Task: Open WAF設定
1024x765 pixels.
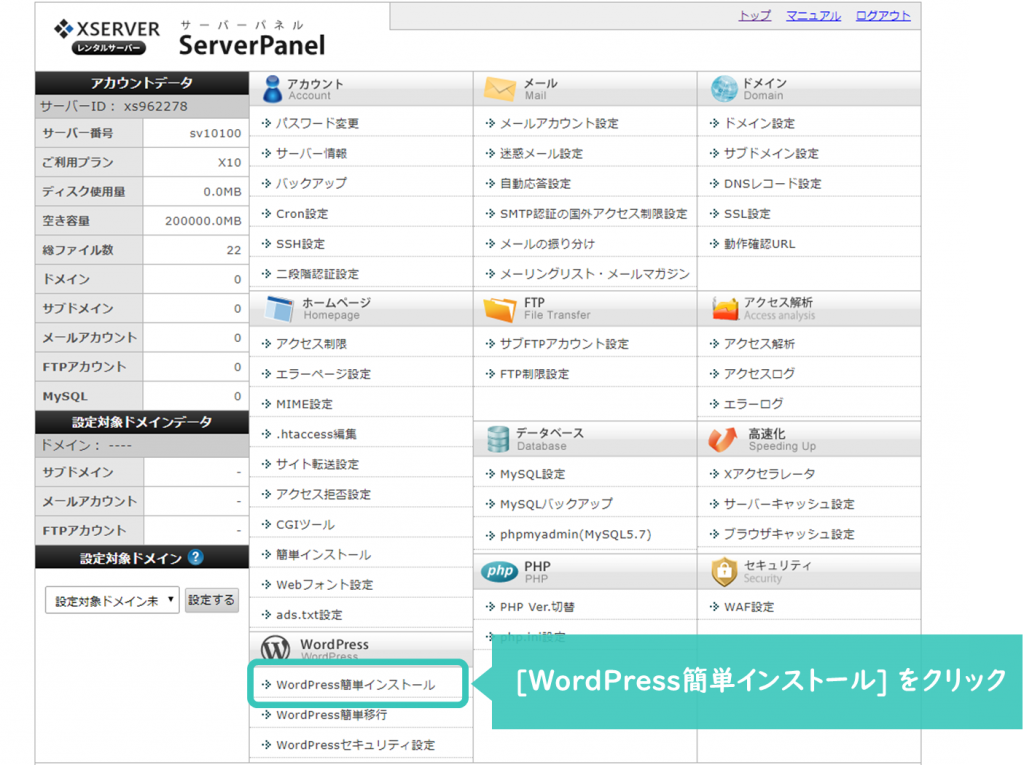Action: (x=748, y=607)
